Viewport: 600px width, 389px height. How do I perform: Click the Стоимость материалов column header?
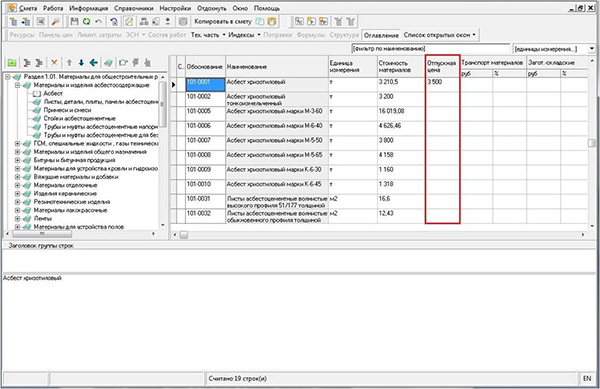point(401,67)
